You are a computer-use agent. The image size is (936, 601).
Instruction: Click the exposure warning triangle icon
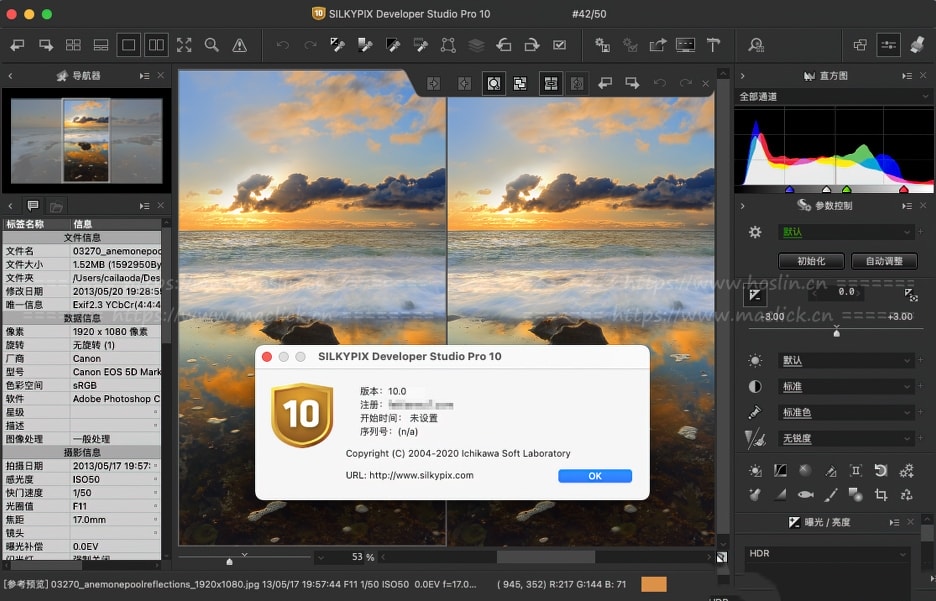pyautogui.click(x=239, y=45)
